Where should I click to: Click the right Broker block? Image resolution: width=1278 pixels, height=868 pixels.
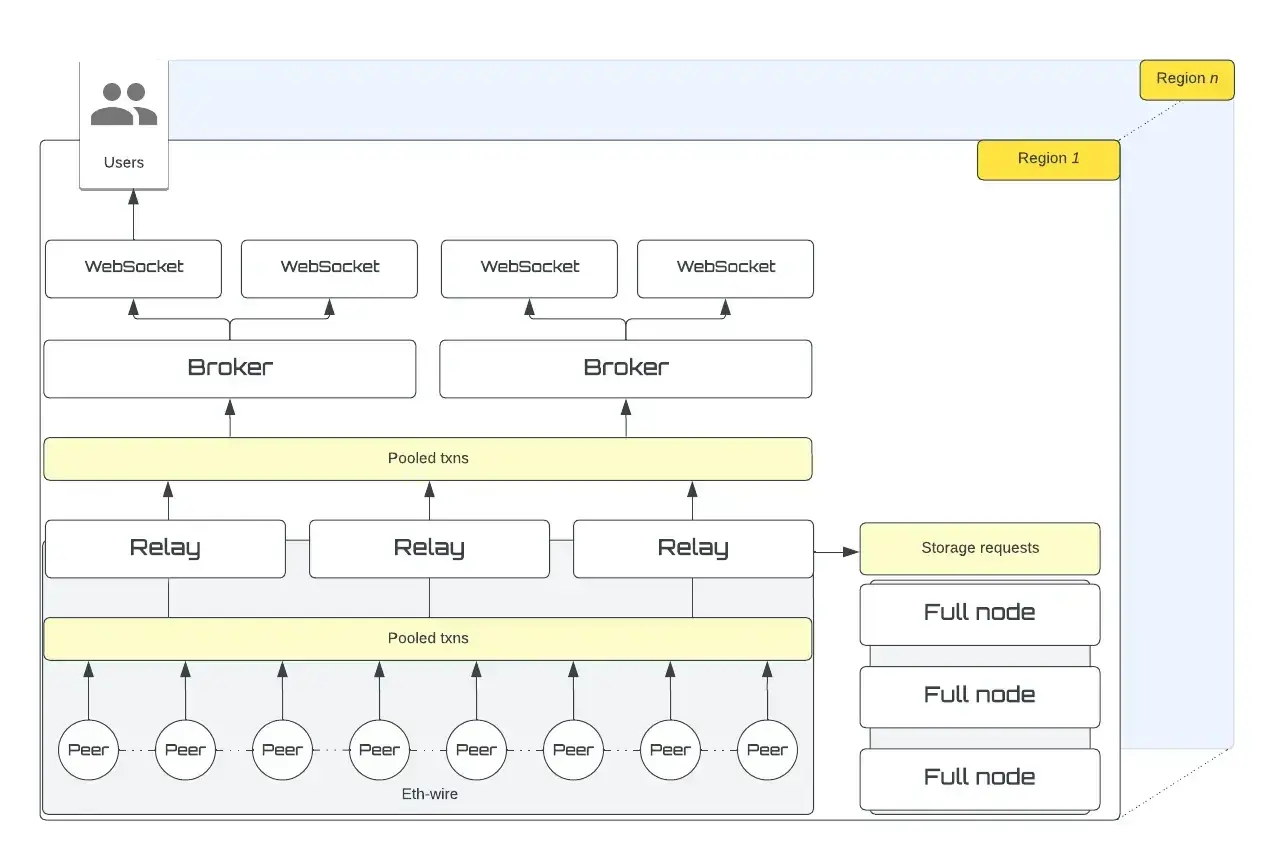coord(626,368)
